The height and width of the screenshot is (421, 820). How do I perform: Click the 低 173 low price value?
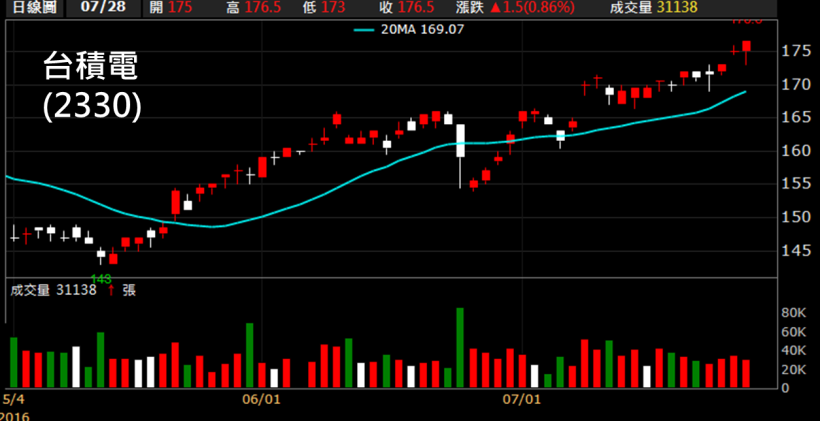point(323,7)
